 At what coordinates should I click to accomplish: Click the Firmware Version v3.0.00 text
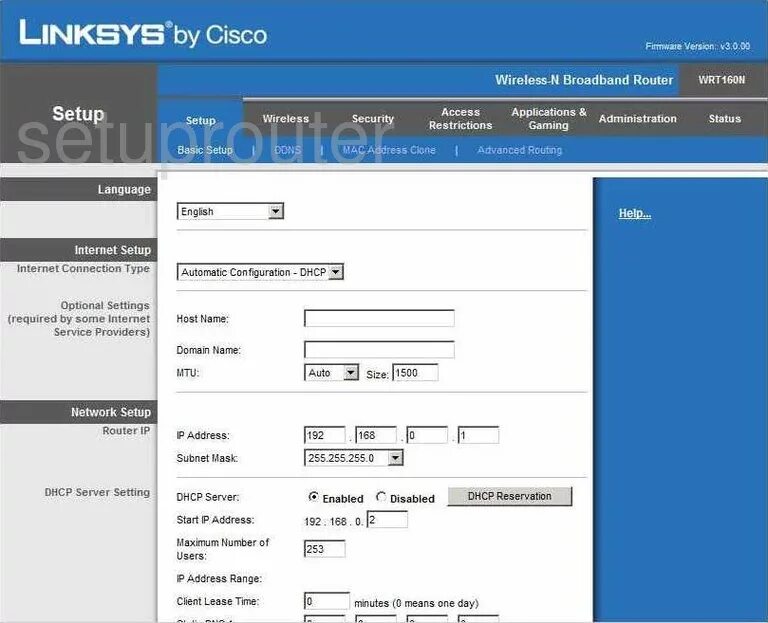pyautogui.click(x=697, y=46)
